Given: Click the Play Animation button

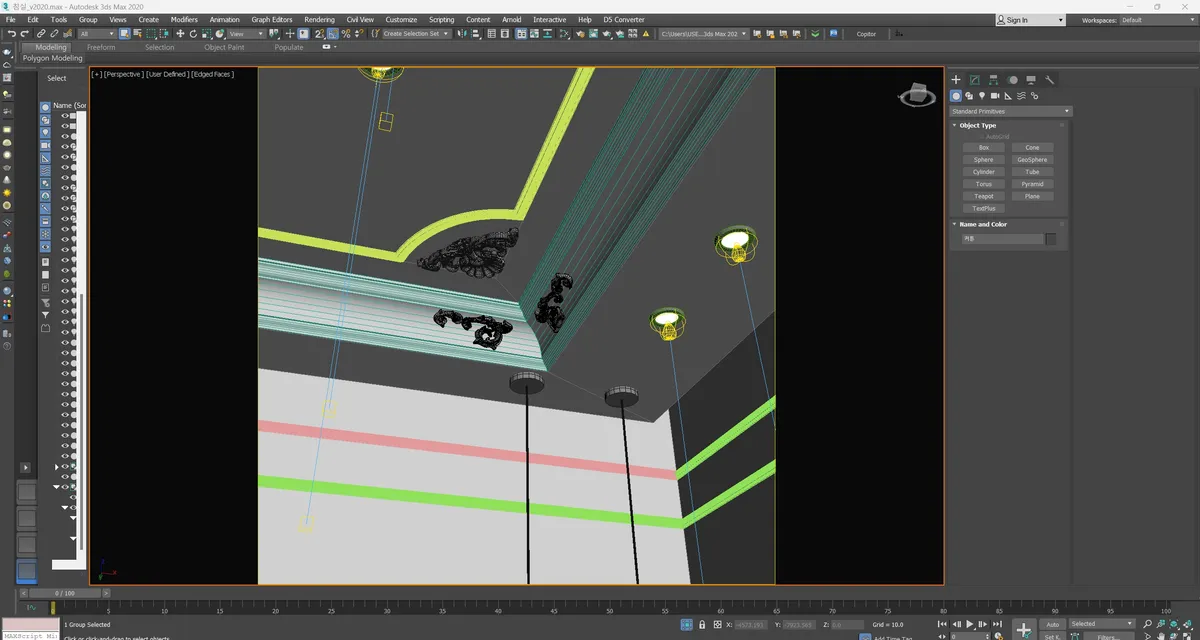Looking at the screenshot, I should [969, 625].
